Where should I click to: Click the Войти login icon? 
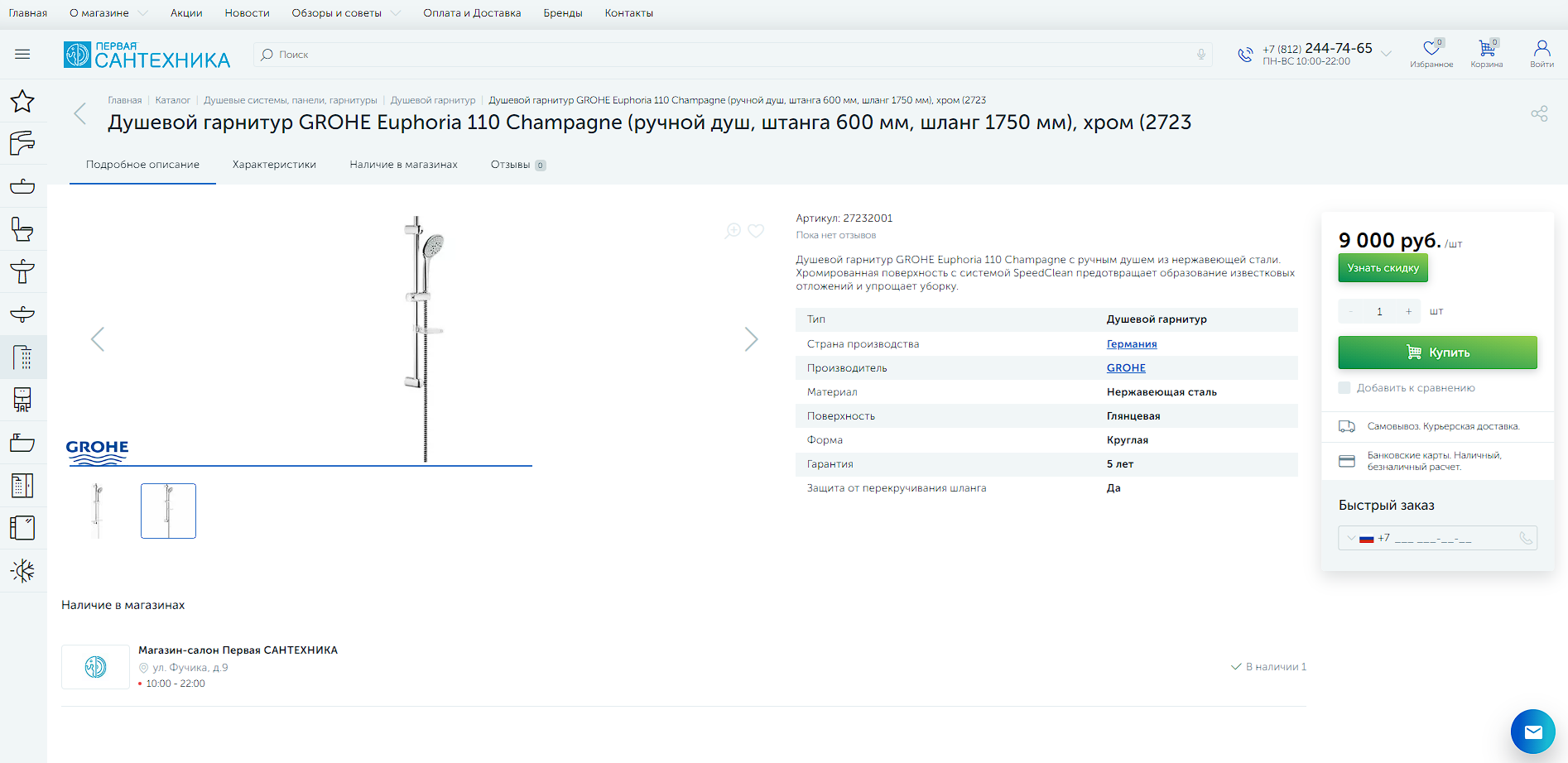click(x=1542, y=54)
